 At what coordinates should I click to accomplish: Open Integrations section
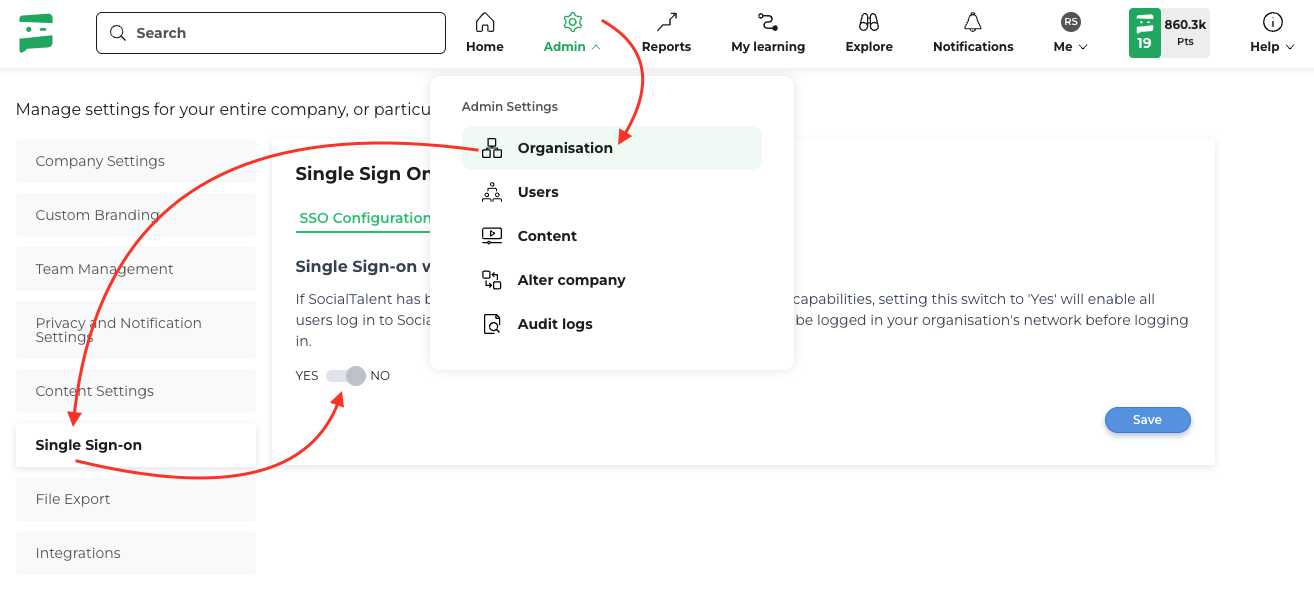pyautogui.click(x=136, y=553)
